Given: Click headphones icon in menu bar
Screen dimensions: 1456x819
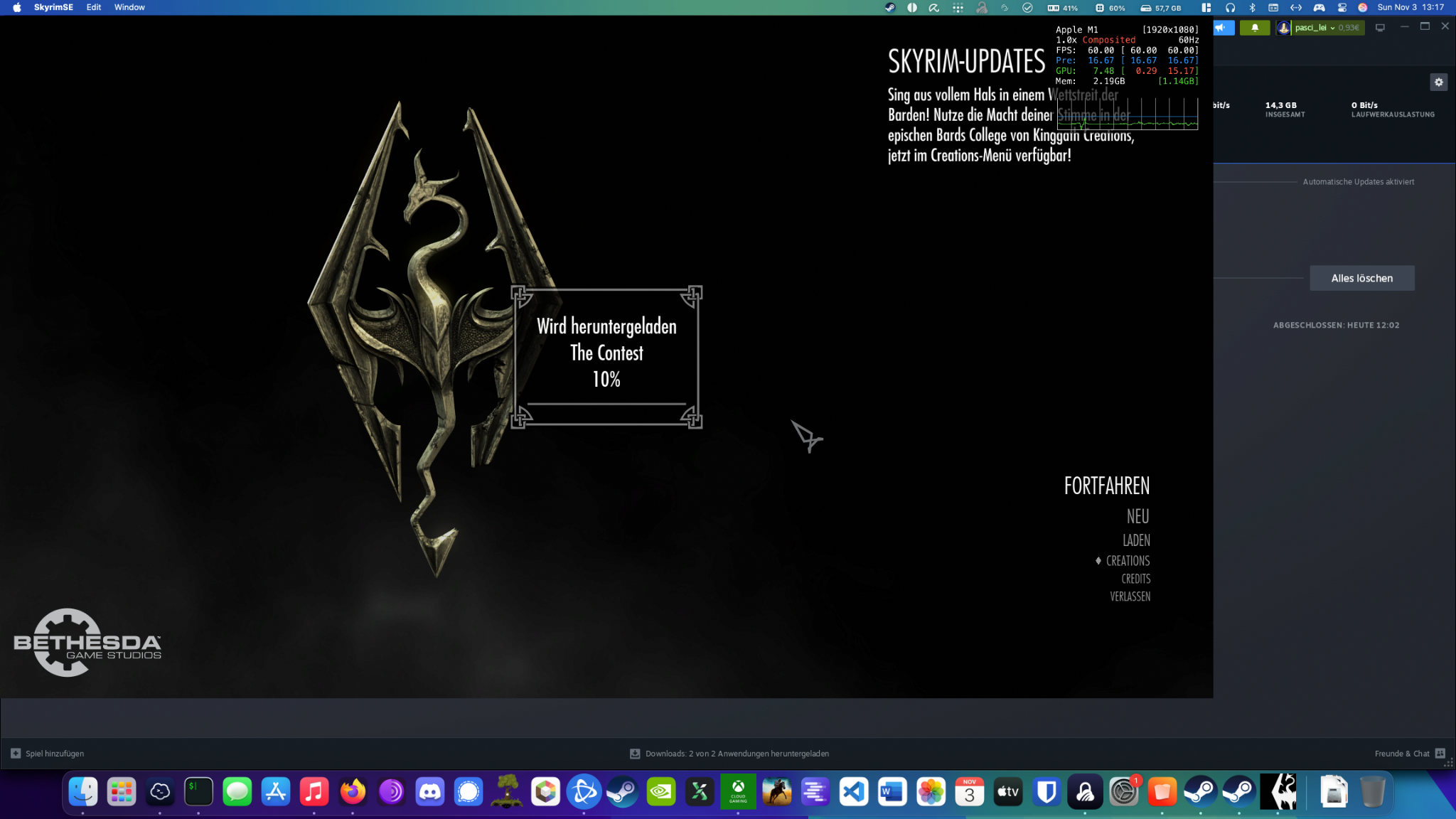Looking at the screenshot, I should 1230,8.
